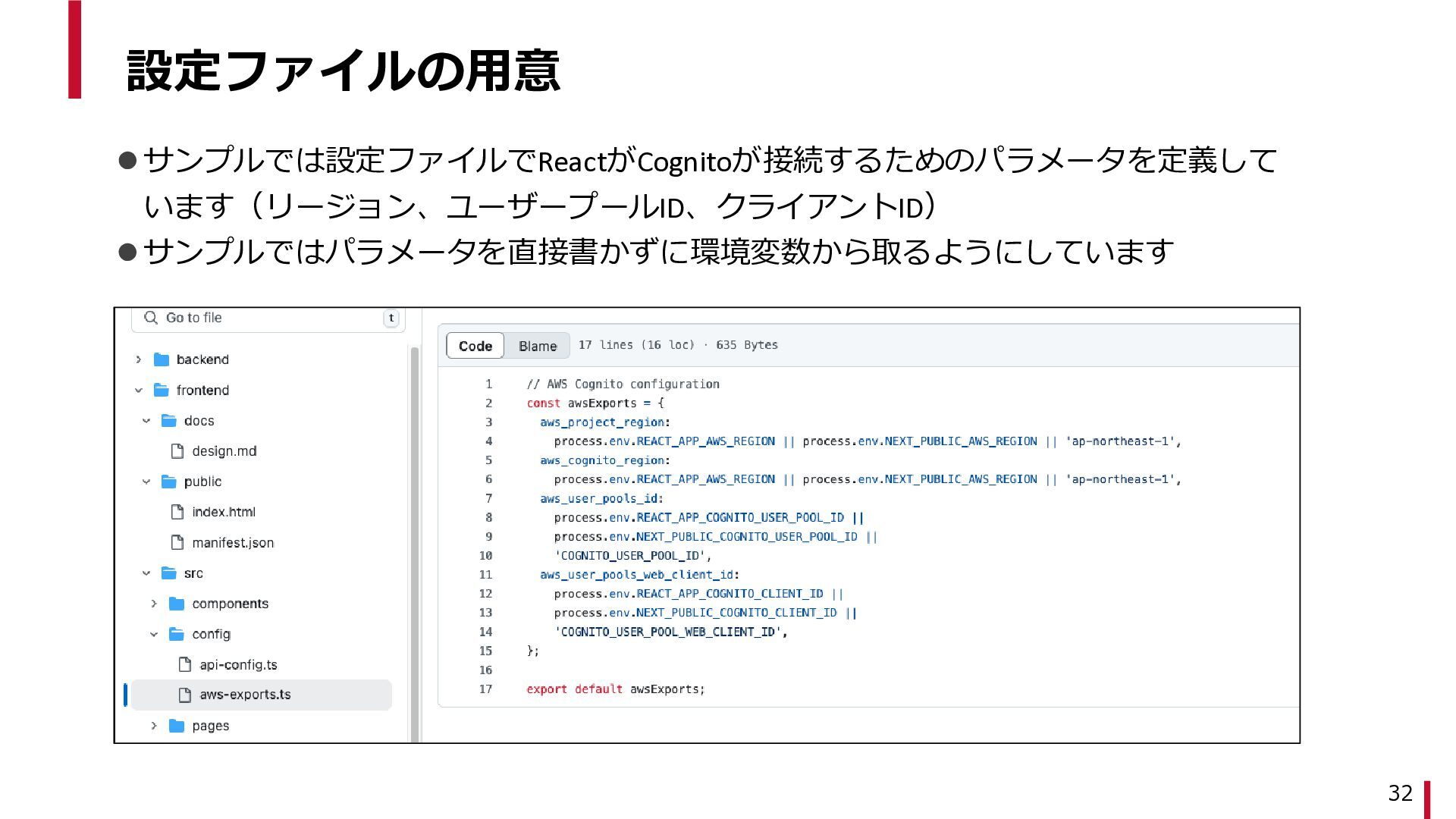
Task: Click the frontend folder icon
Action: (162, 390)
